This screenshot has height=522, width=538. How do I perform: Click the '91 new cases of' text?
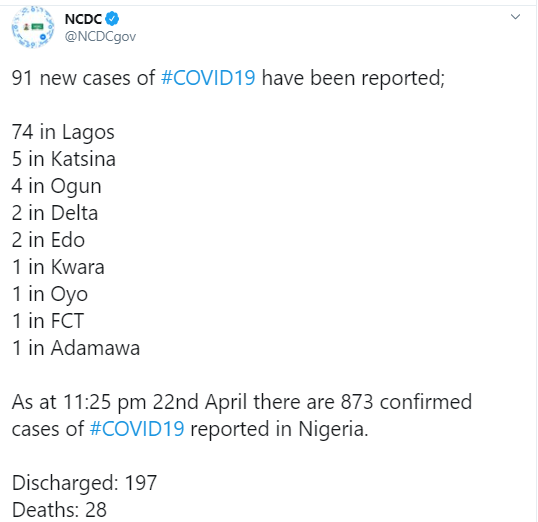[83, 78]
